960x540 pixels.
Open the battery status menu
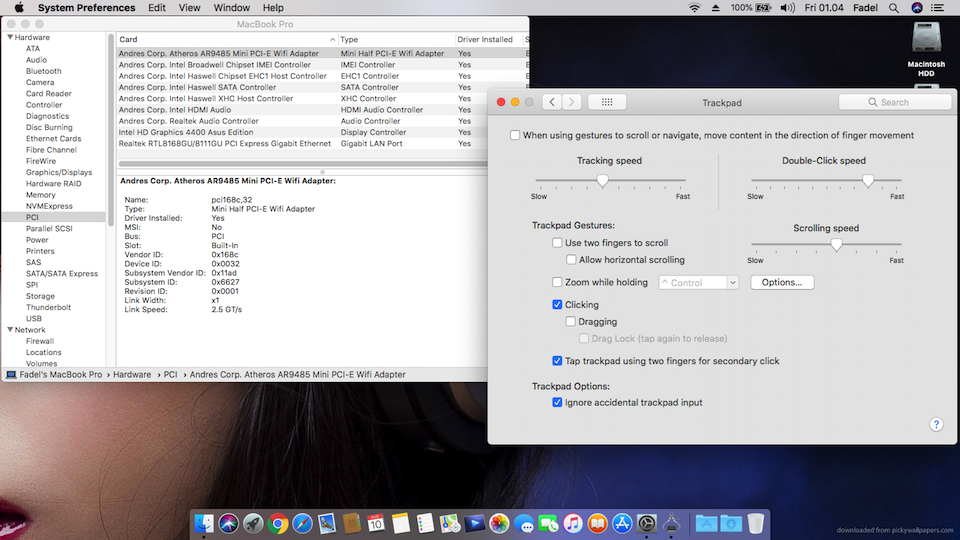(x=751, y=8)
